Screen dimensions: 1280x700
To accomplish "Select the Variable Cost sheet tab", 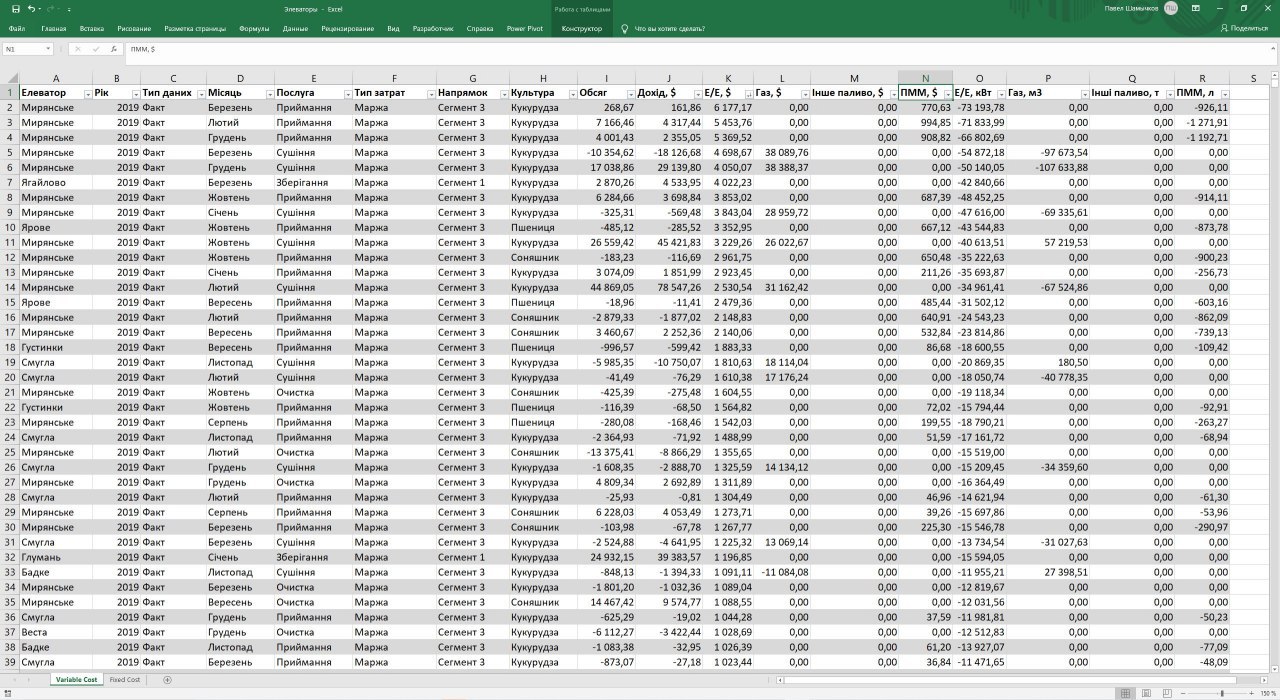I will (77, 680).
